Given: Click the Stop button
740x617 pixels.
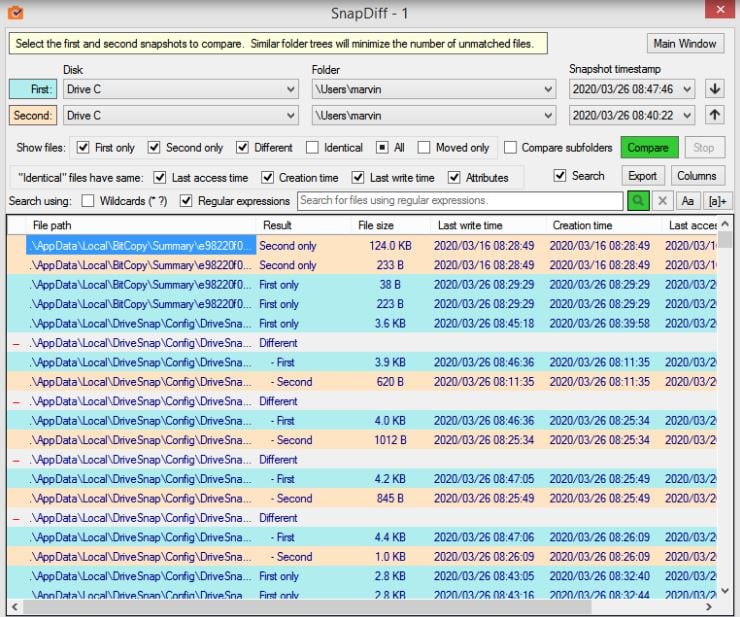Looking at the screenshot, I should click(704, 147).
